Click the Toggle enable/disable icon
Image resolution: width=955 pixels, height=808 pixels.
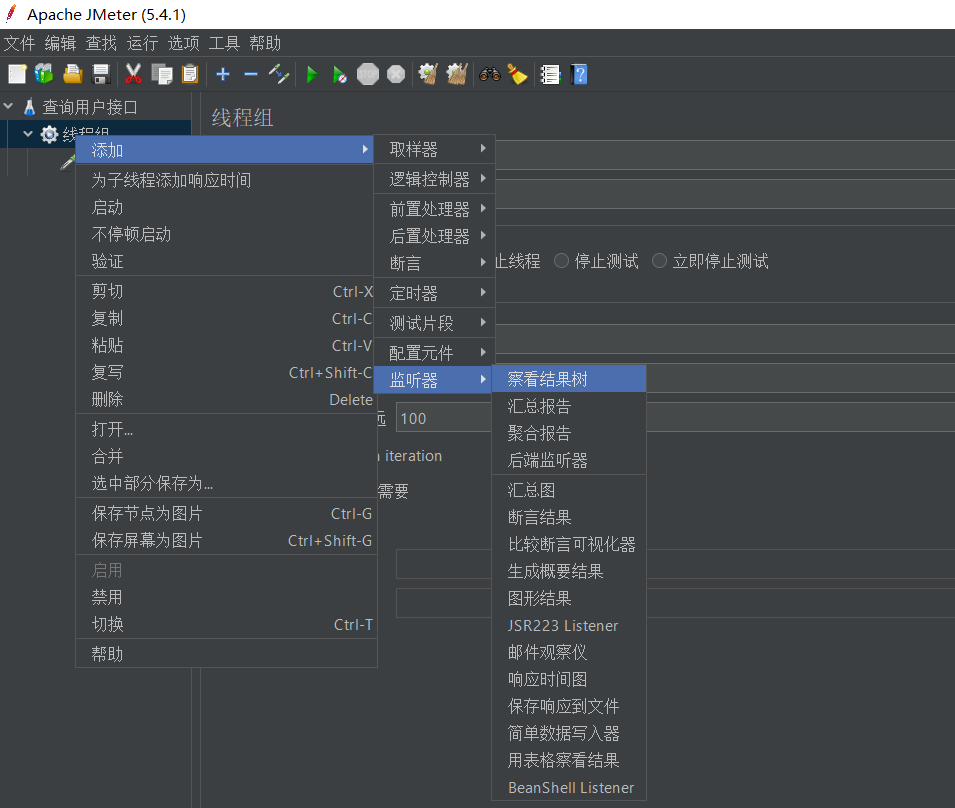pyautogui.click(x=279, y=74)
